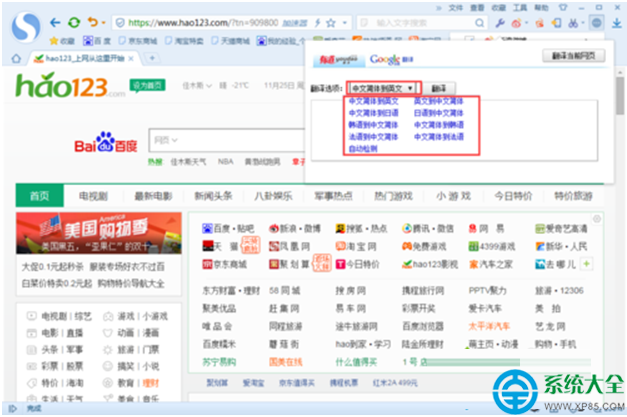Image resolution: width=627 pixels, height=417 pixels.
Task: Choose 日语到中文简体 option
Action: point(438,113)
